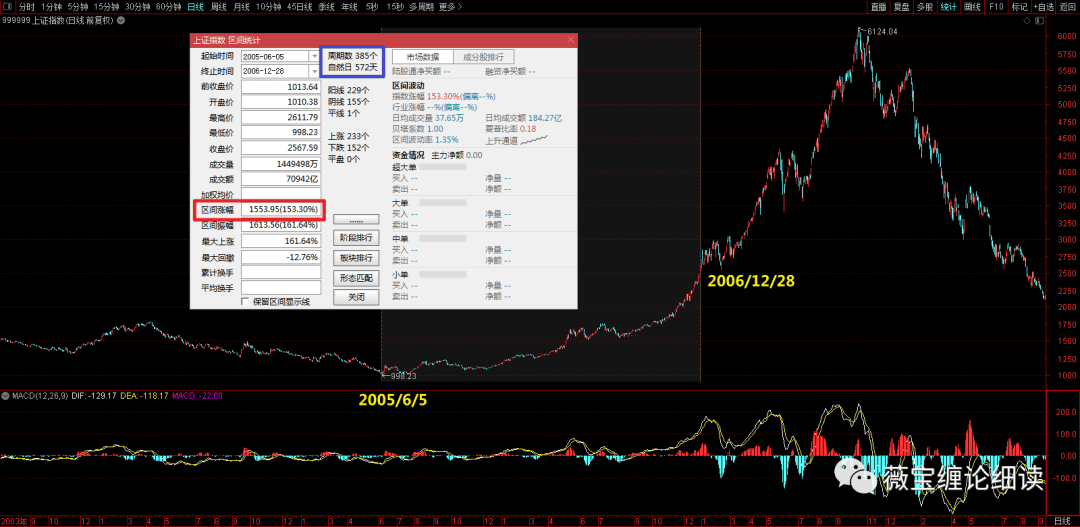Select the 周线 weekly period
The height and width of the screenshot is (527, 1080).
pos(218,6)
